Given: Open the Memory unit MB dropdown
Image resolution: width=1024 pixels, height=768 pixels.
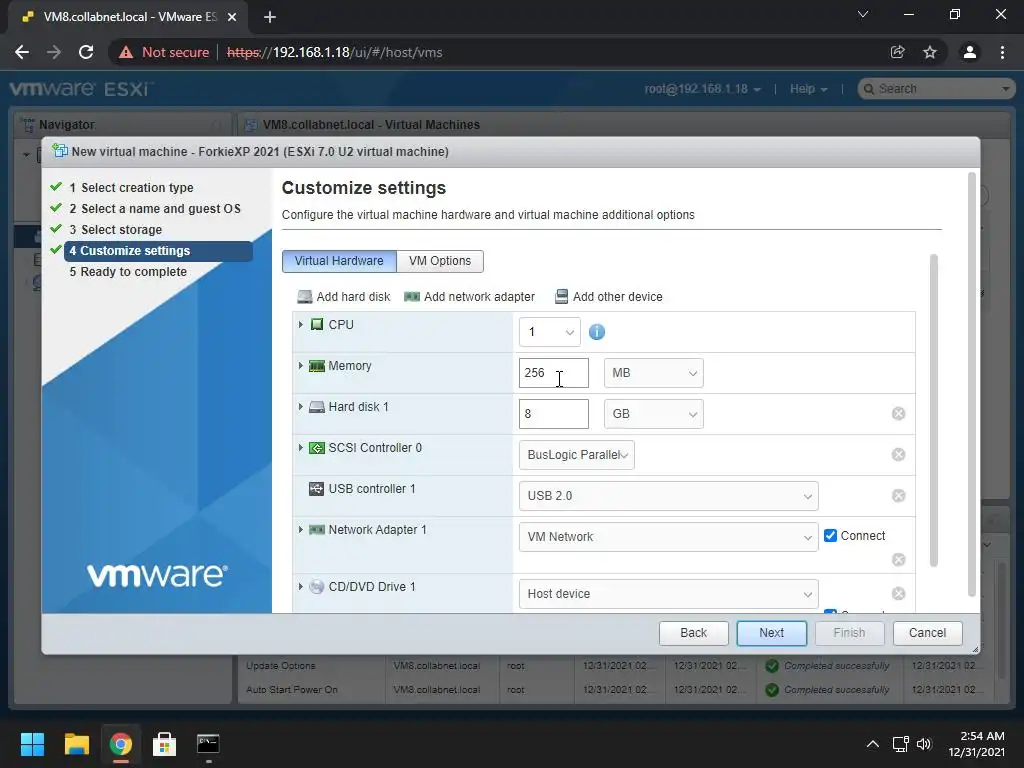Looking at the screenshot, I should pos(654,373).
